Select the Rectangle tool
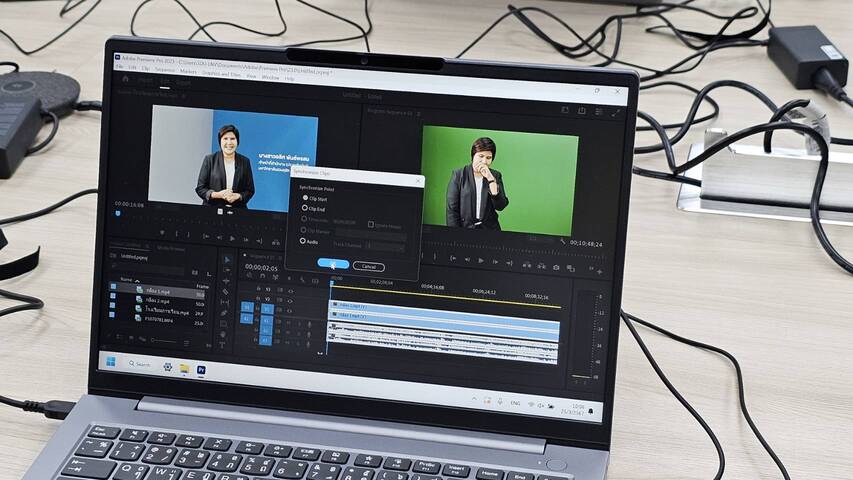 [x=224, y=324]
